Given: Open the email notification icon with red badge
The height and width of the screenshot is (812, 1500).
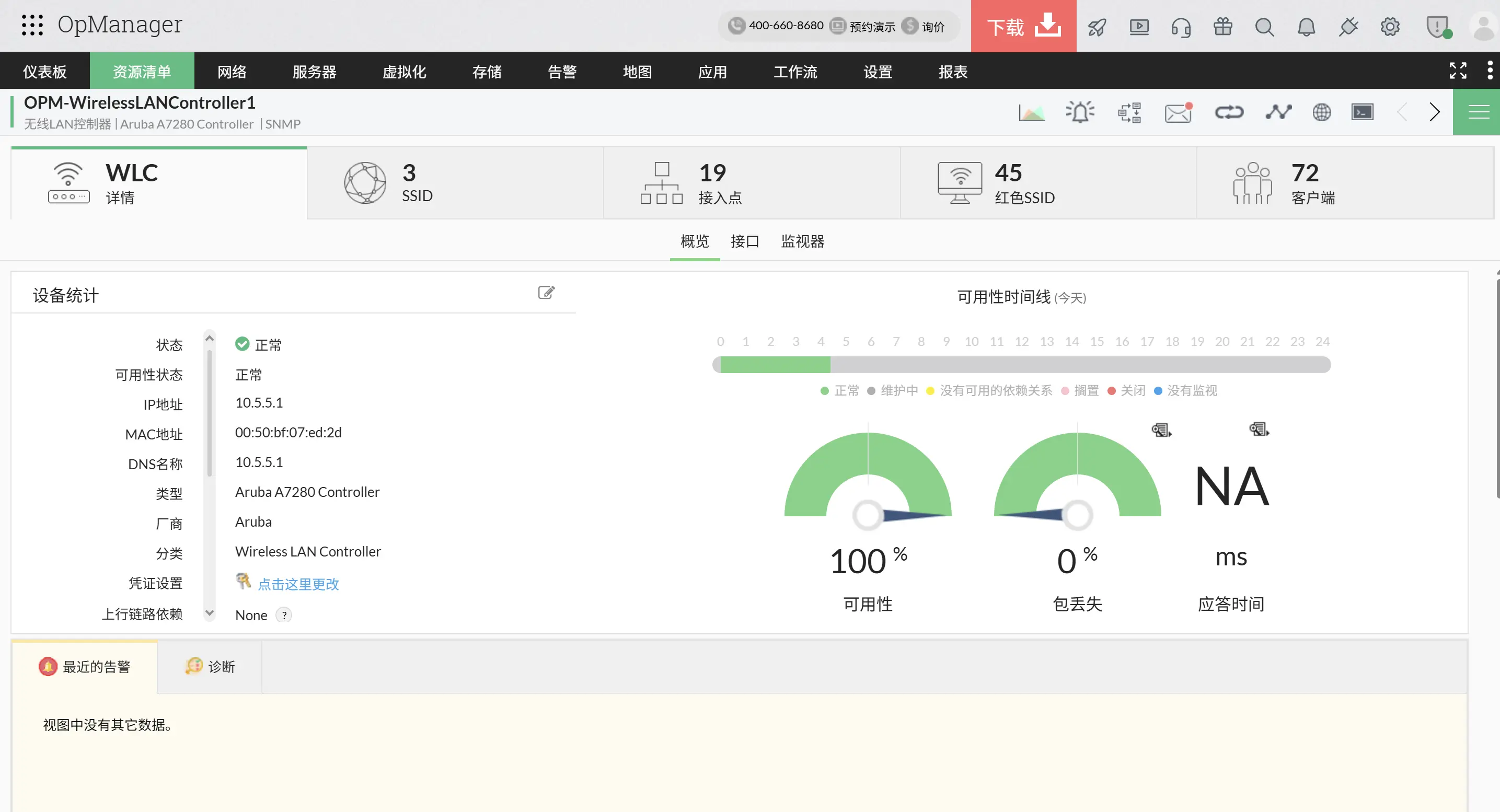Looking at the screenshot, I should click(1178, 112).
